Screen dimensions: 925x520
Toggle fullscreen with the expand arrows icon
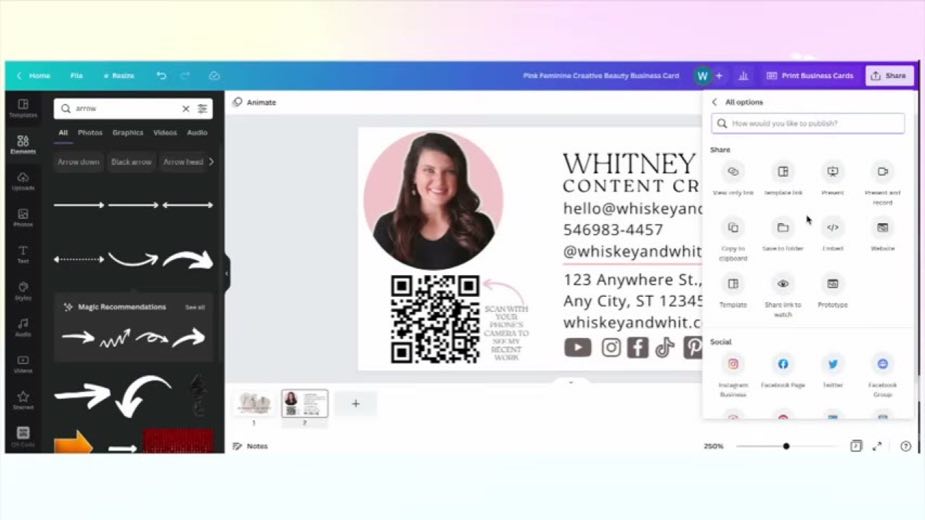[x=877, y=446]
